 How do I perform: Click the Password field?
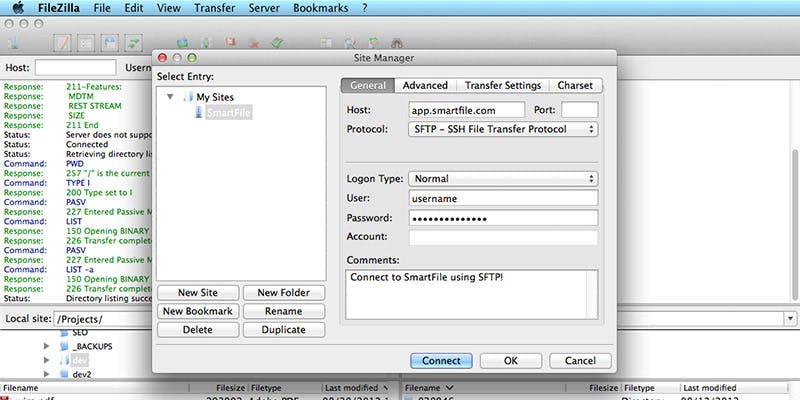503,218
